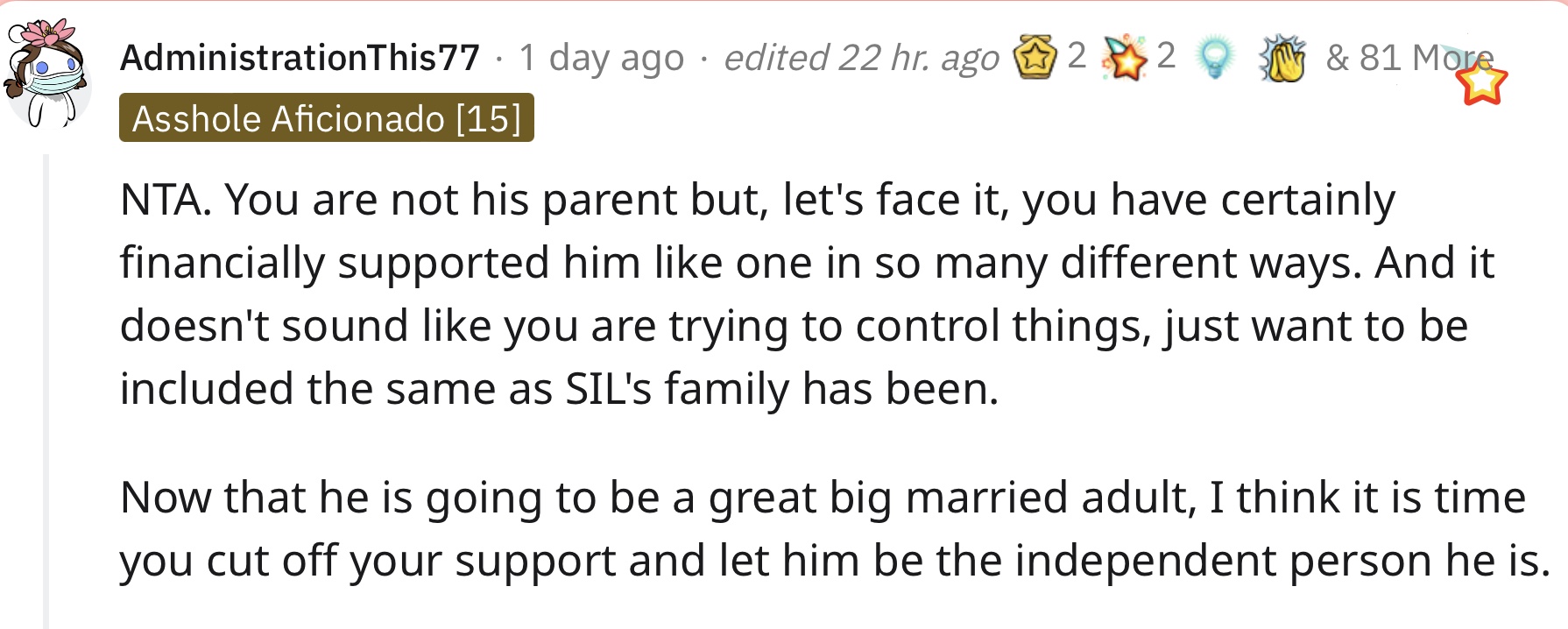Click the clapping hands award icon
Screen dimensions: 1568x629
(1282, 60)
